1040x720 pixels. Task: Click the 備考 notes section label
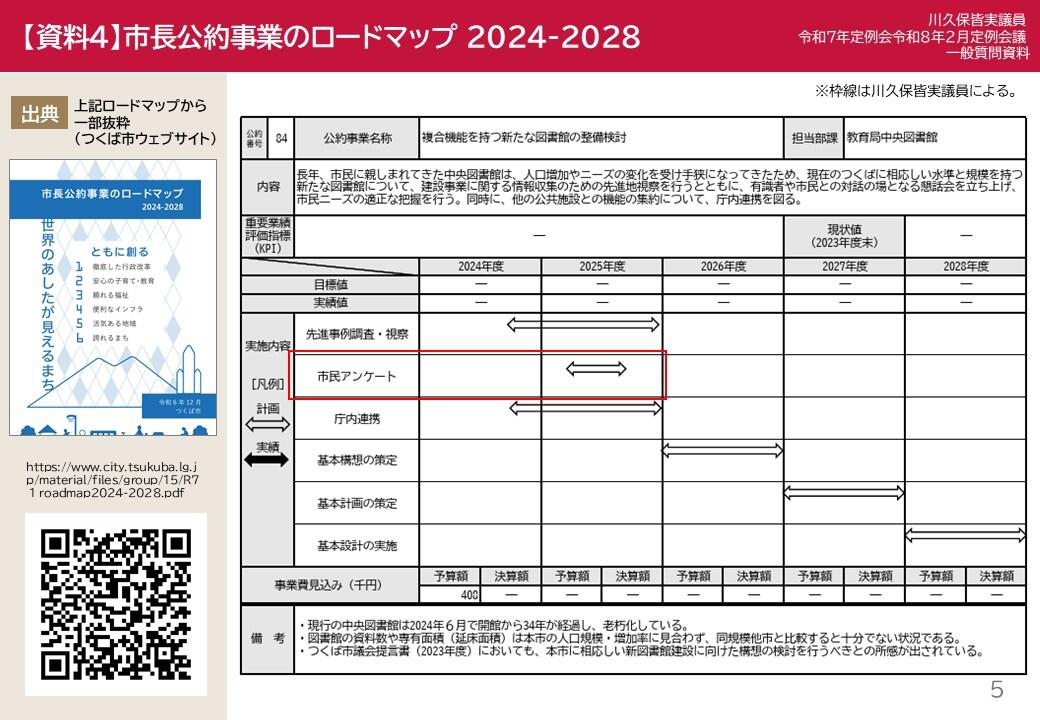[x=267, y=637]
